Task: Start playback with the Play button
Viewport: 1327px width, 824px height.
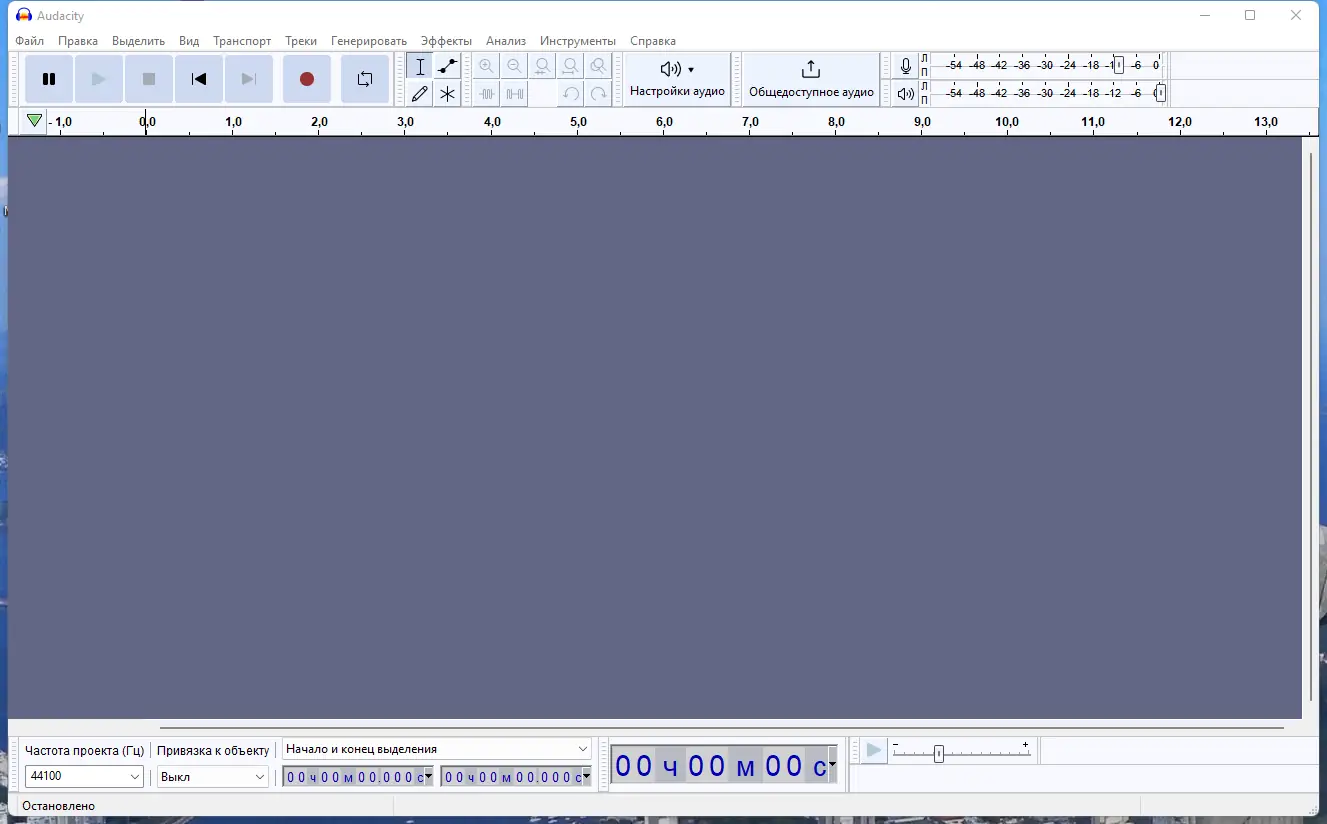Action: pyautogui.click(x=99, y=79)
